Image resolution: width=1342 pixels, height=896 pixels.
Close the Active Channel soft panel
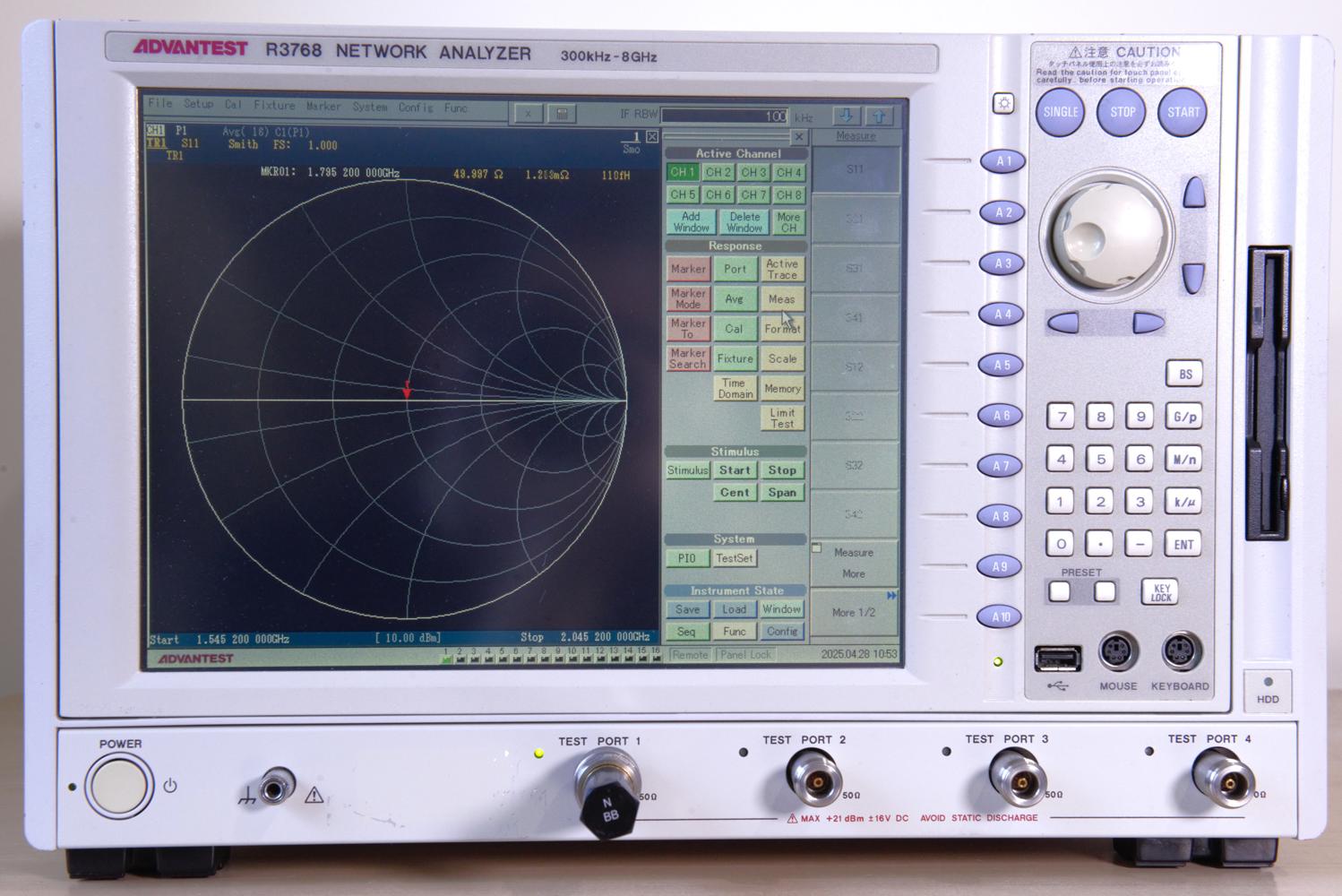799,137
